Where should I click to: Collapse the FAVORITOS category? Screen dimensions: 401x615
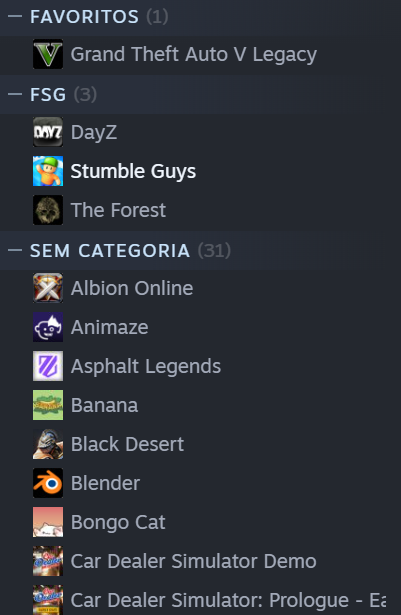click(x=15, y=16)
